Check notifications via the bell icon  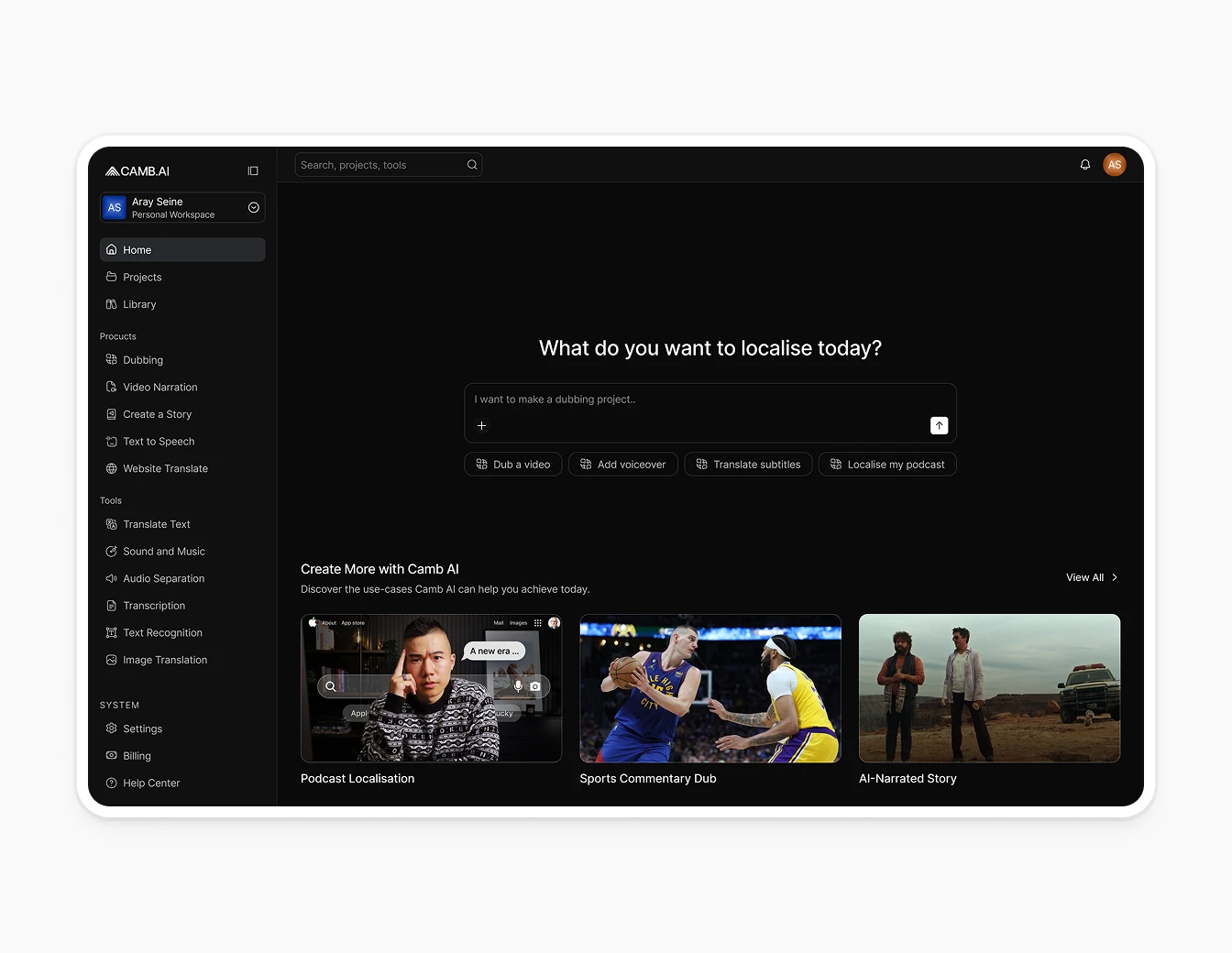coord(1085,165)
